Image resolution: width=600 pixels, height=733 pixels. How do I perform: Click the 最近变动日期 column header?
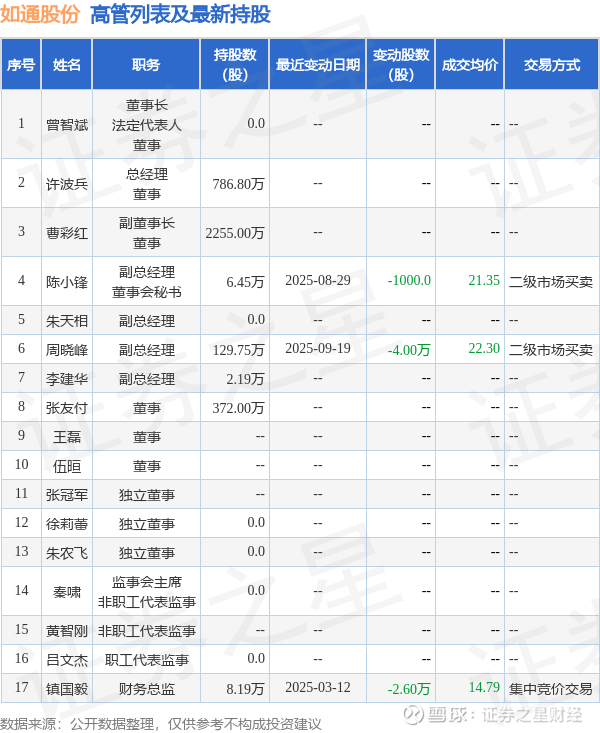point(318,65)
